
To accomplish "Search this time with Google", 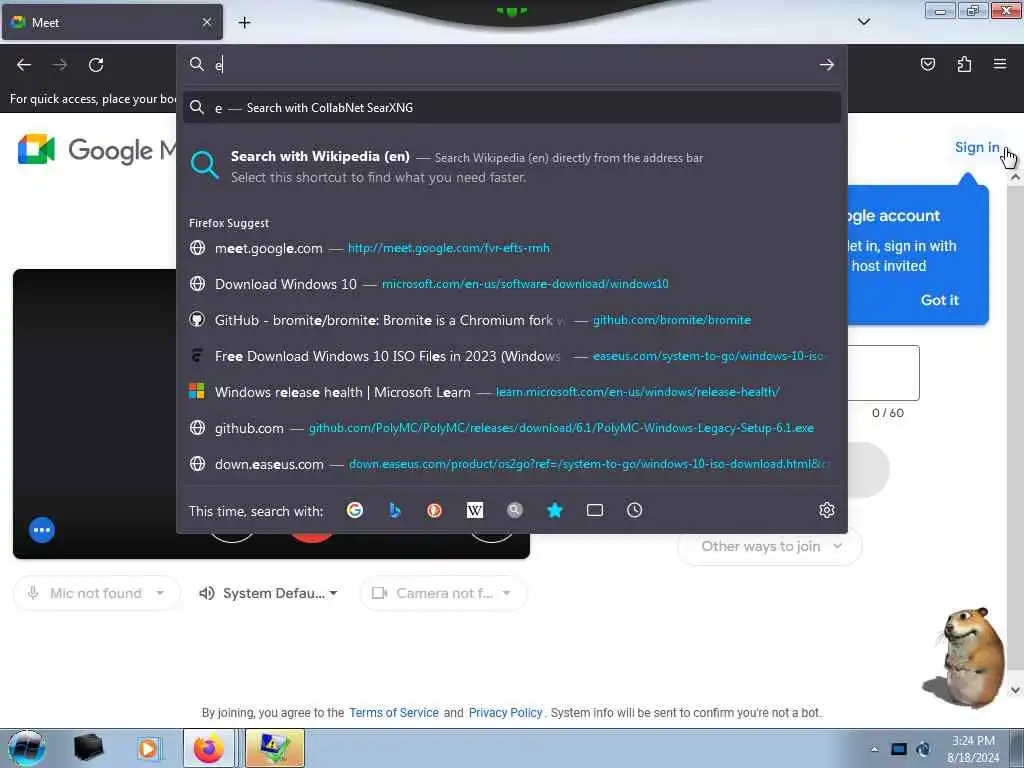I will pyautogui.click(x=355, y=510).
